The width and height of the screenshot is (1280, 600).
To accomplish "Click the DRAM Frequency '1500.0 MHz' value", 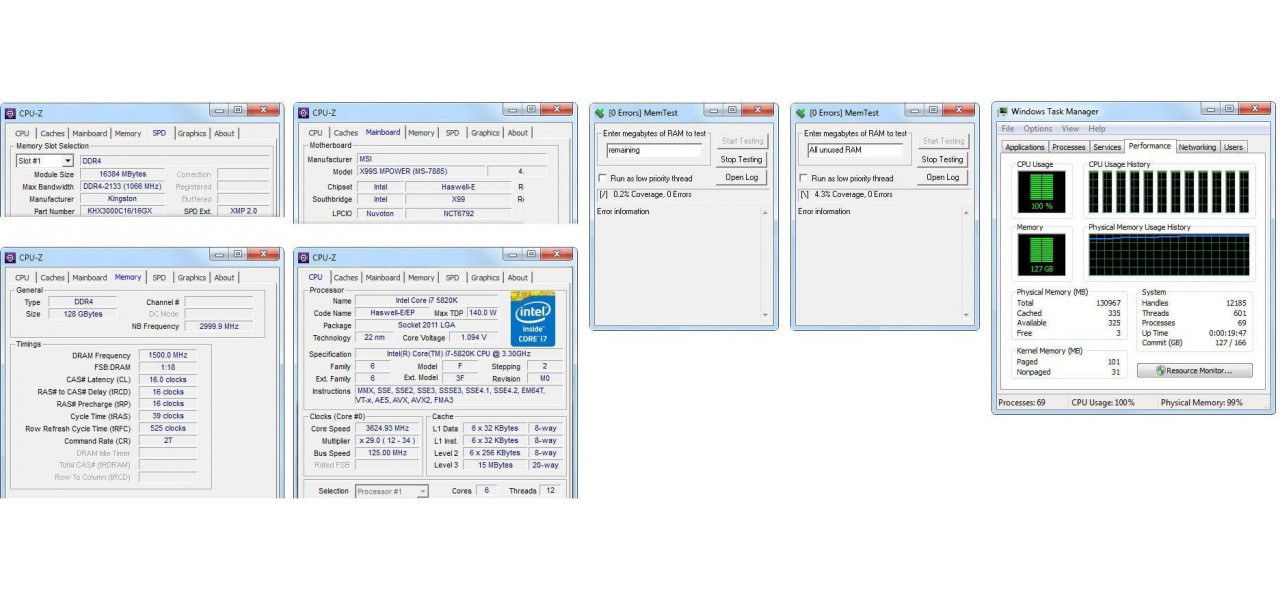I will coord(167,356).
